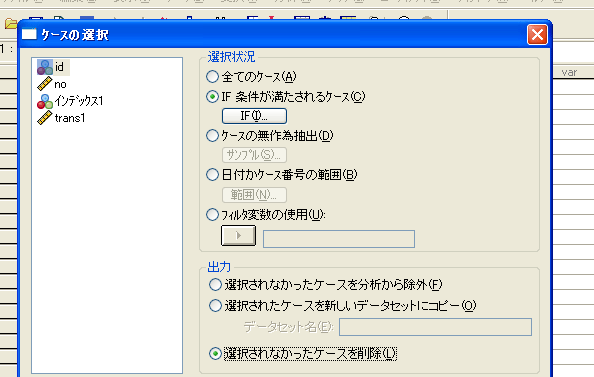Click the arrow button to move variable to filter
The height and width of the screenshot is (377, 594).
(238, 236)
